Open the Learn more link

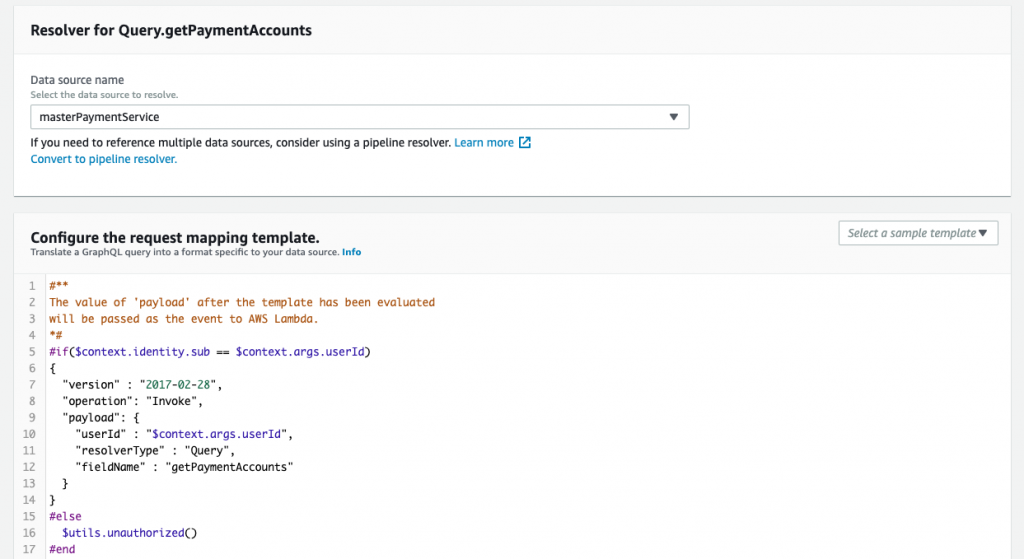pos(484,143)
